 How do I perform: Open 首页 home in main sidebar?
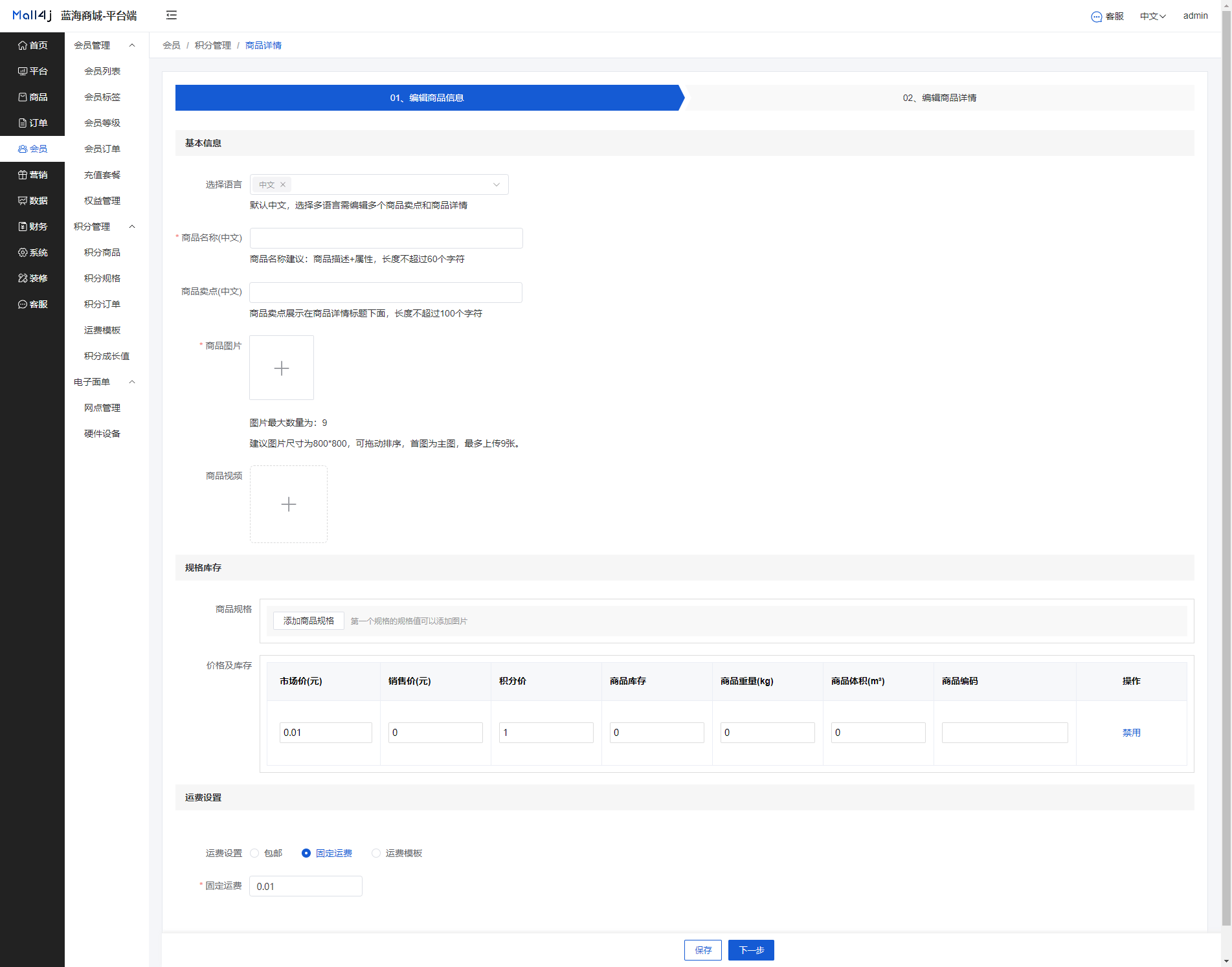pos(32,45)
